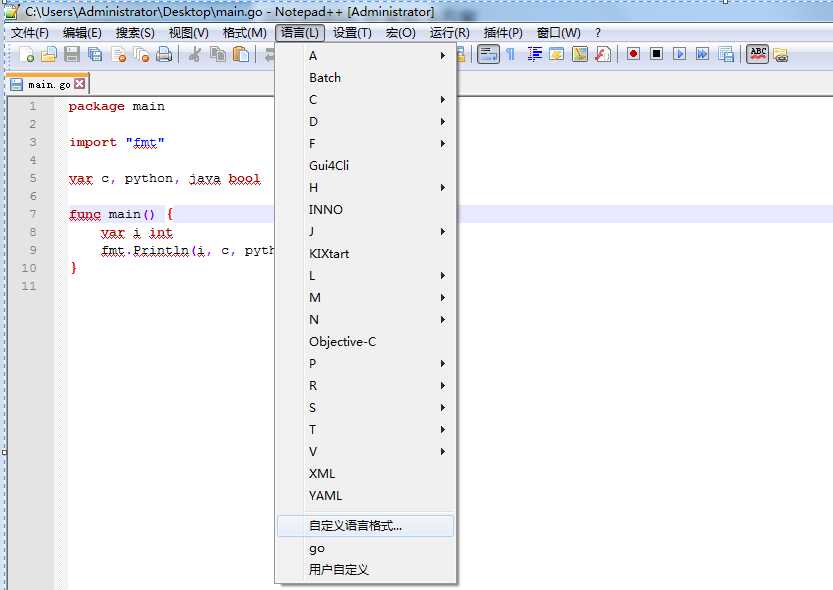Open the 文件(F) menu

click(x=30, y=33)
